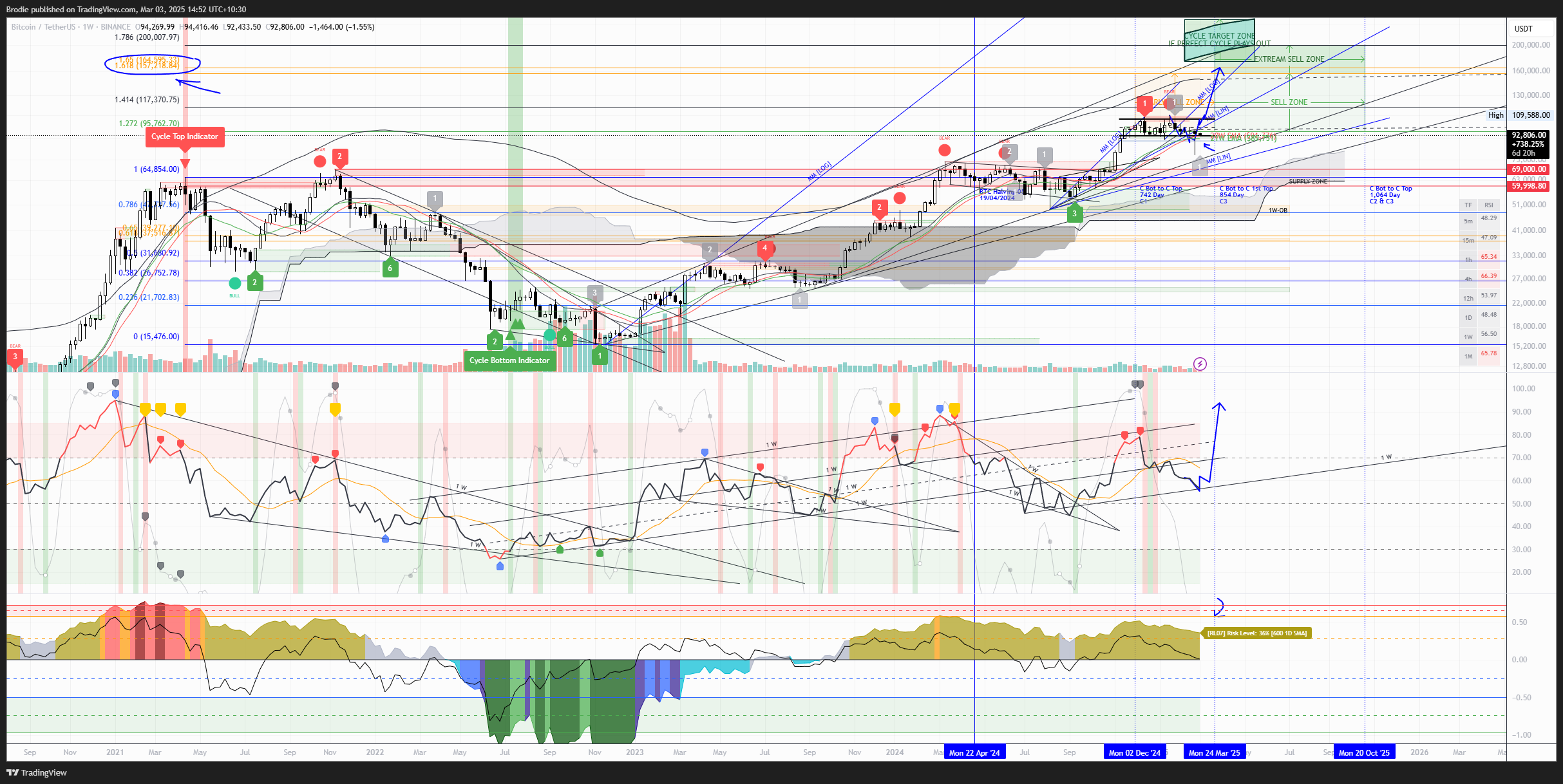Click the High 109,588.00 price label
Image resolution: width=1563 pixels, height=784 pixels.
1519,115
